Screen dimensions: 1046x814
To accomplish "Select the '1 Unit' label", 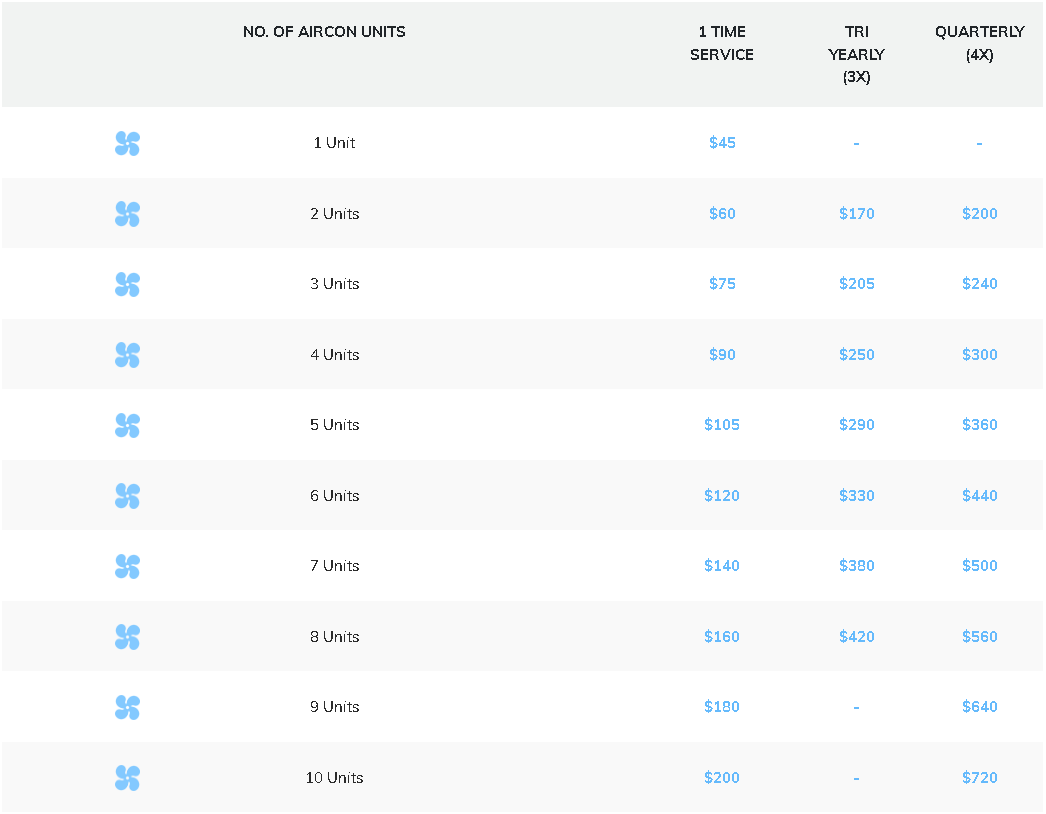I will (x=334, y=143).
